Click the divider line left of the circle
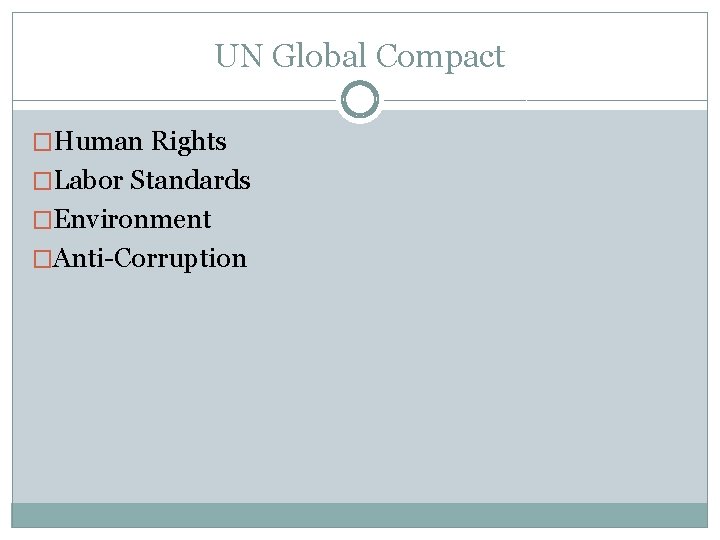 tap(174, 100)
